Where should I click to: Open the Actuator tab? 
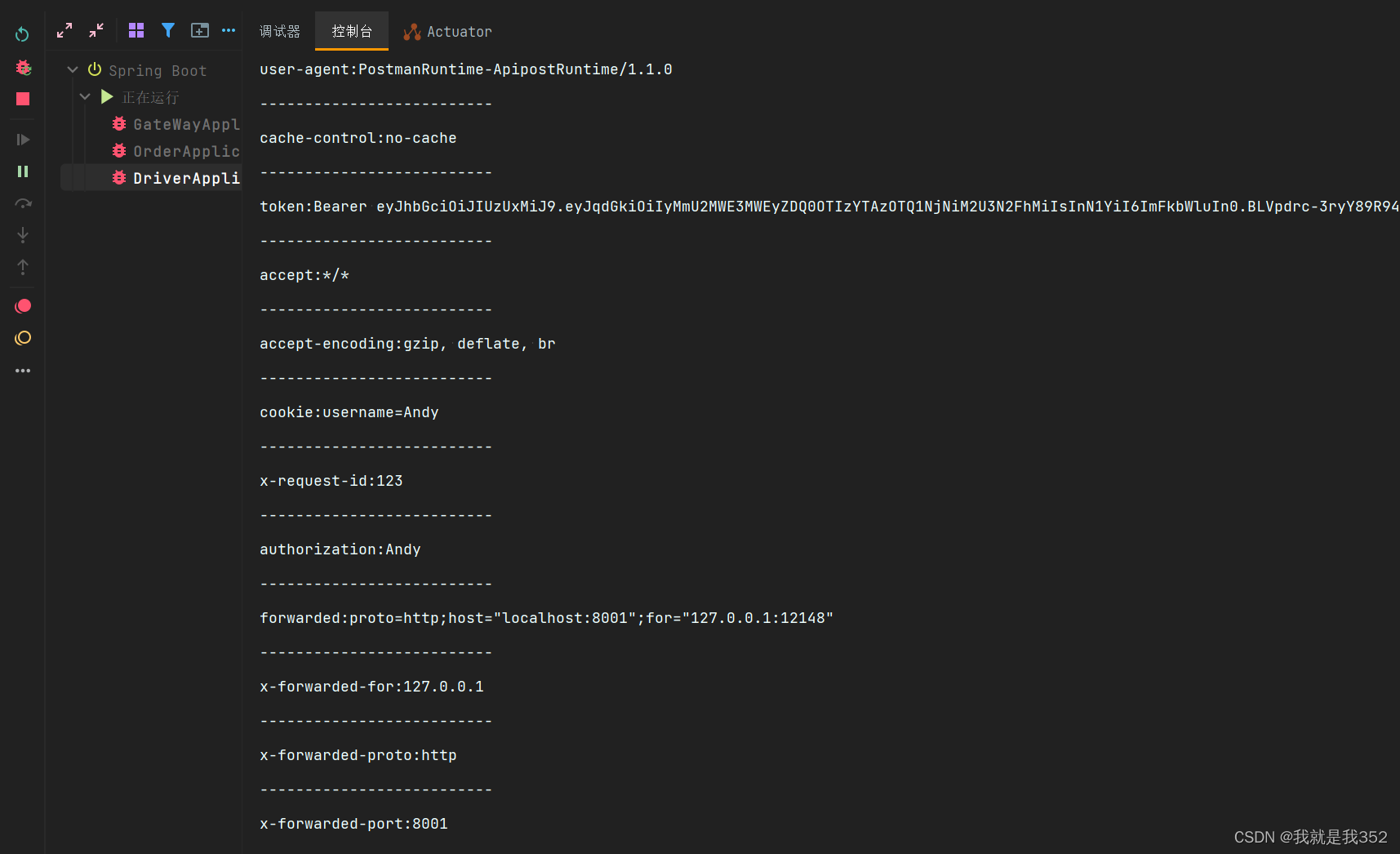[447, 31]
